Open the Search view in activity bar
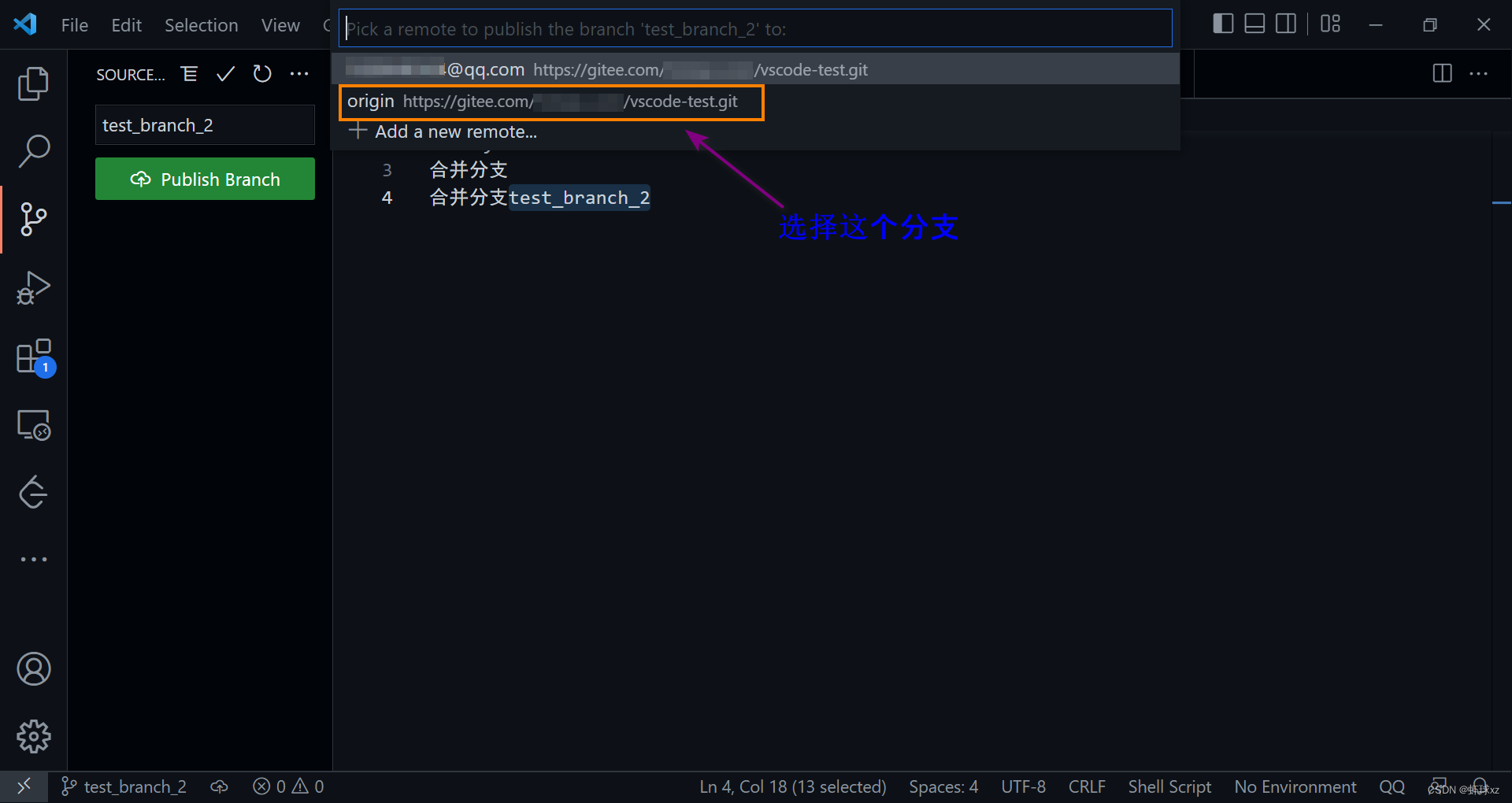The image size is (1512, 803). [33, 151]
